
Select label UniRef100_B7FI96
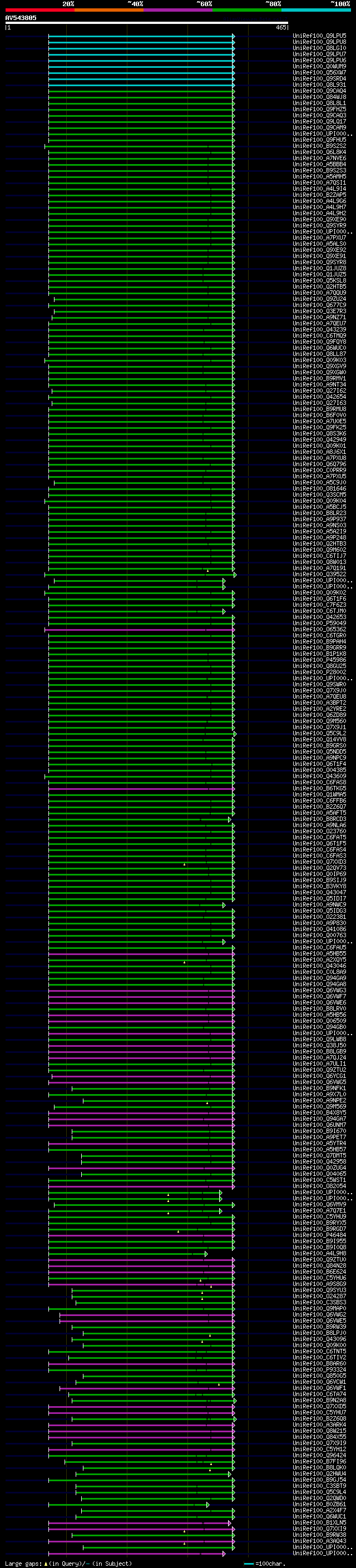(319, 1461)
